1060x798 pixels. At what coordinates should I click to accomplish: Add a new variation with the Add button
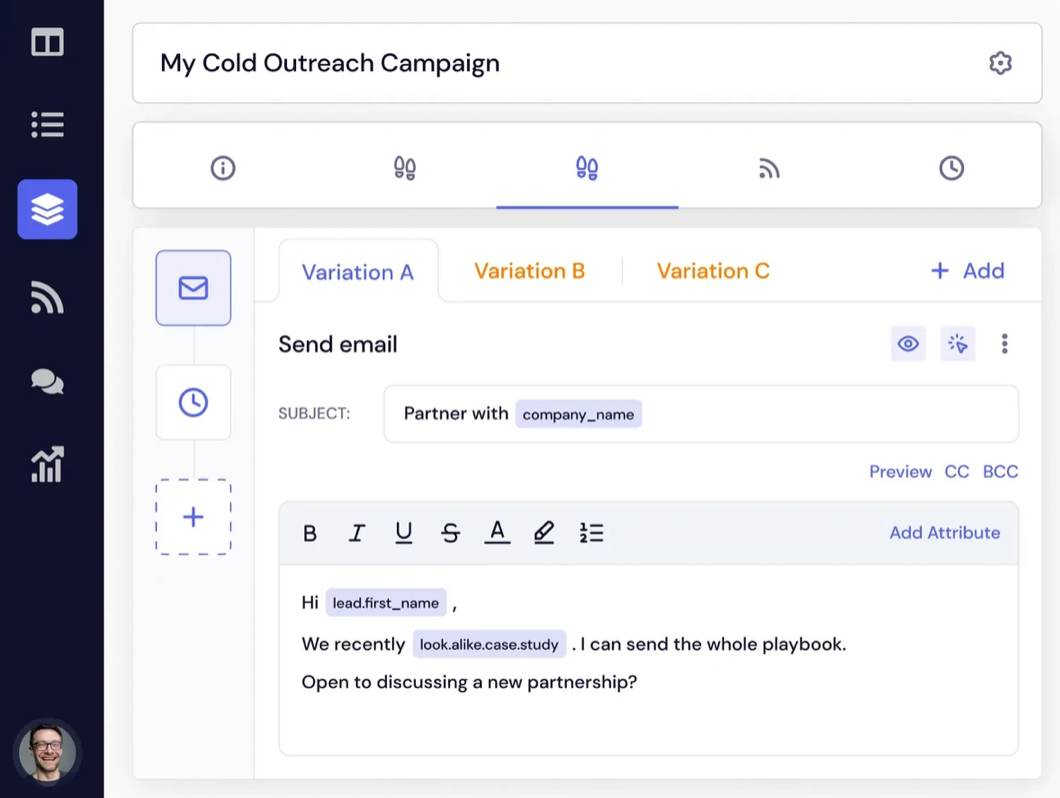pos(966,270)
